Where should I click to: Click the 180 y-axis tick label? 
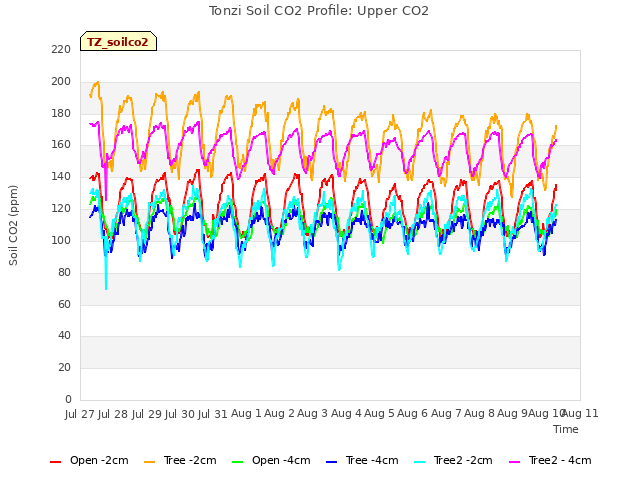61,113
